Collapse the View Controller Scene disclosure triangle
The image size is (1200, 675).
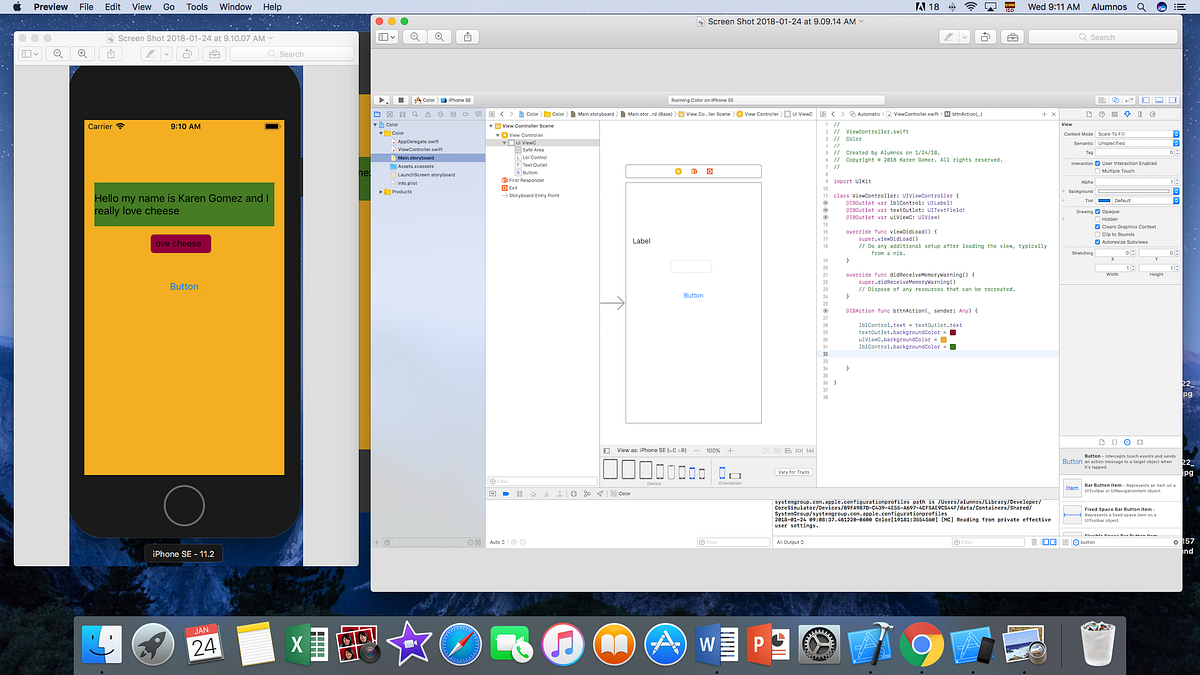pyautogui.click(x=491, y=125)
